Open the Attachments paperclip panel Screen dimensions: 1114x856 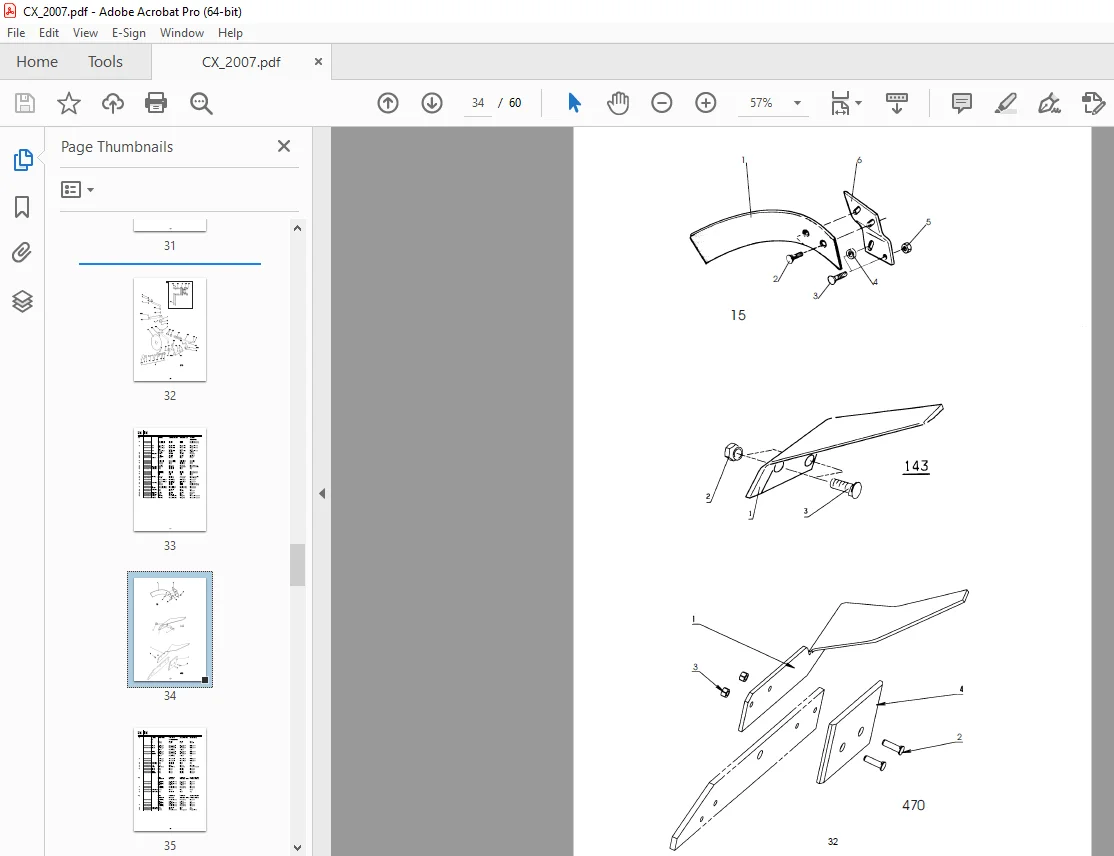(x=22, y=253)
